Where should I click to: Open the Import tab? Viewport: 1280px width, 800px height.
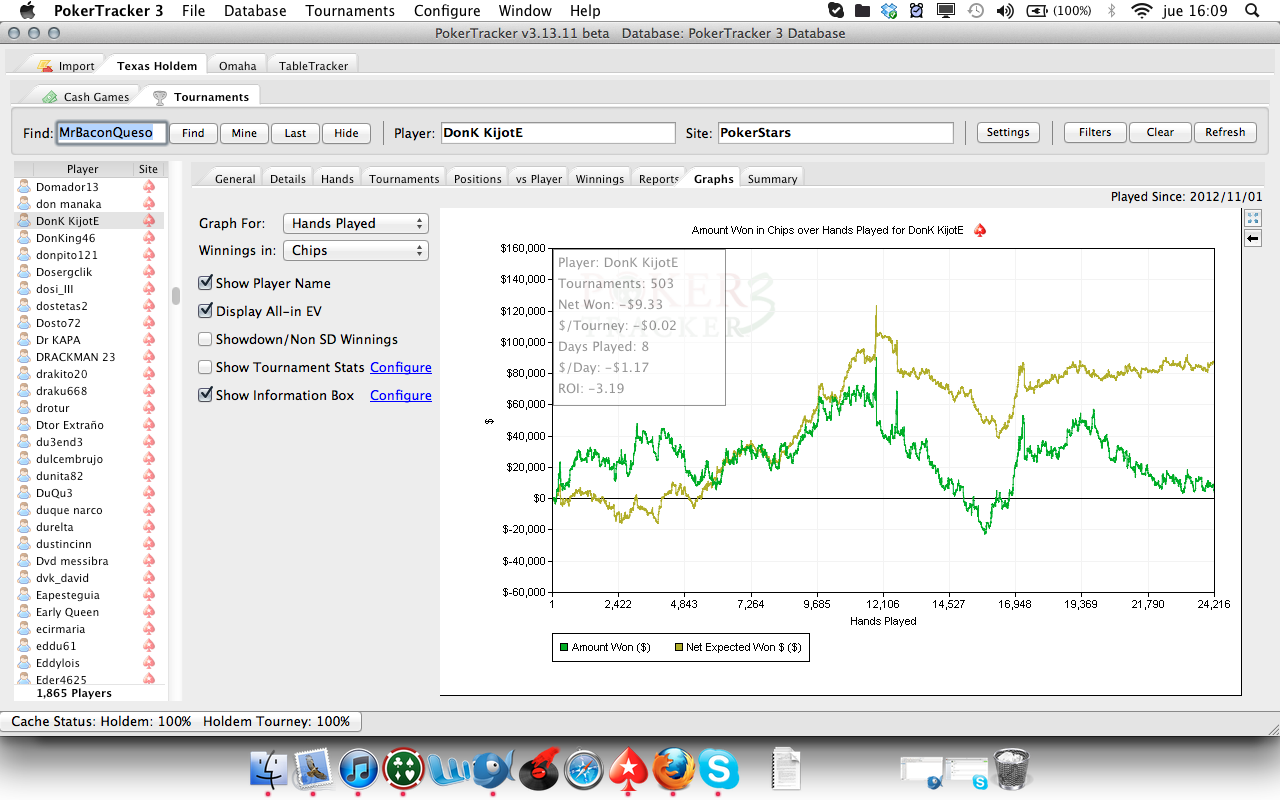coord(67,66)
